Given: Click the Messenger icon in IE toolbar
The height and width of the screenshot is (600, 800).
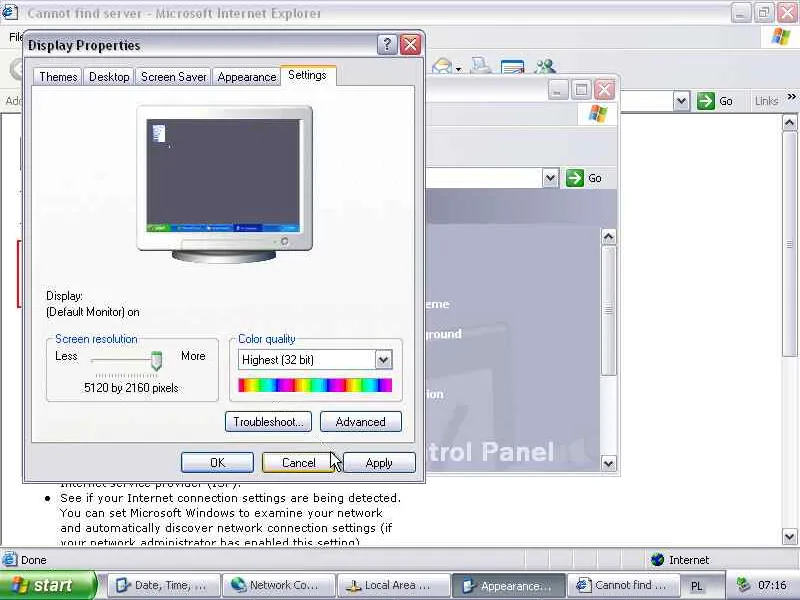Looking at the screenshot, I should coord(545,66).
